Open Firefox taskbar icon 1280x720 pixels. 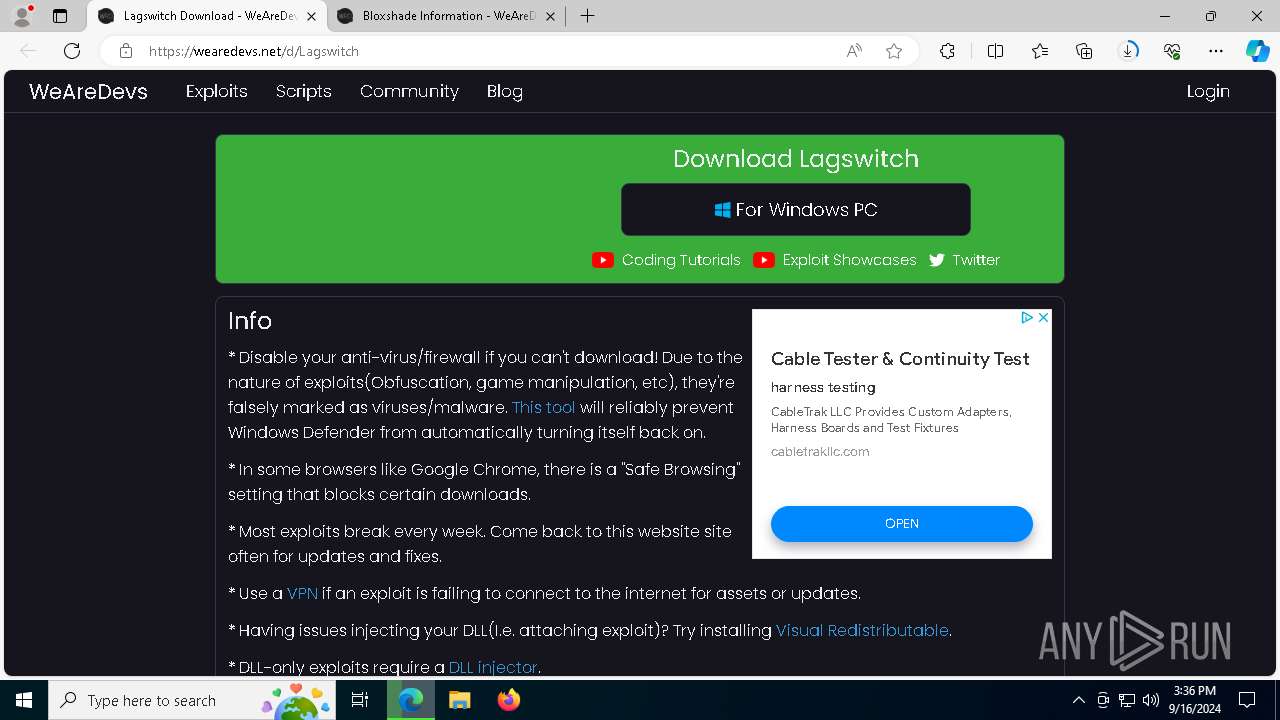[509, 700]
